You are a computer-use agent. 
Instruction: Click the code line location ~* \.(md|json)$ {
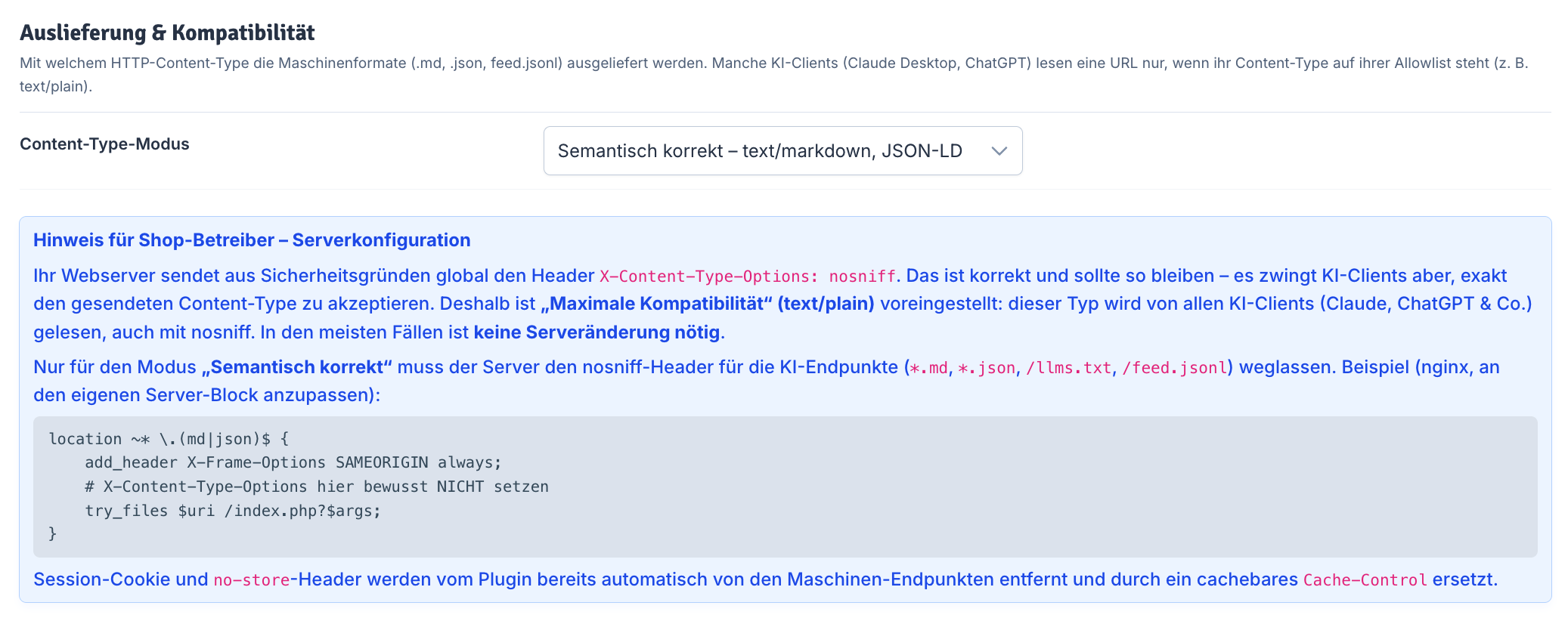169,439
